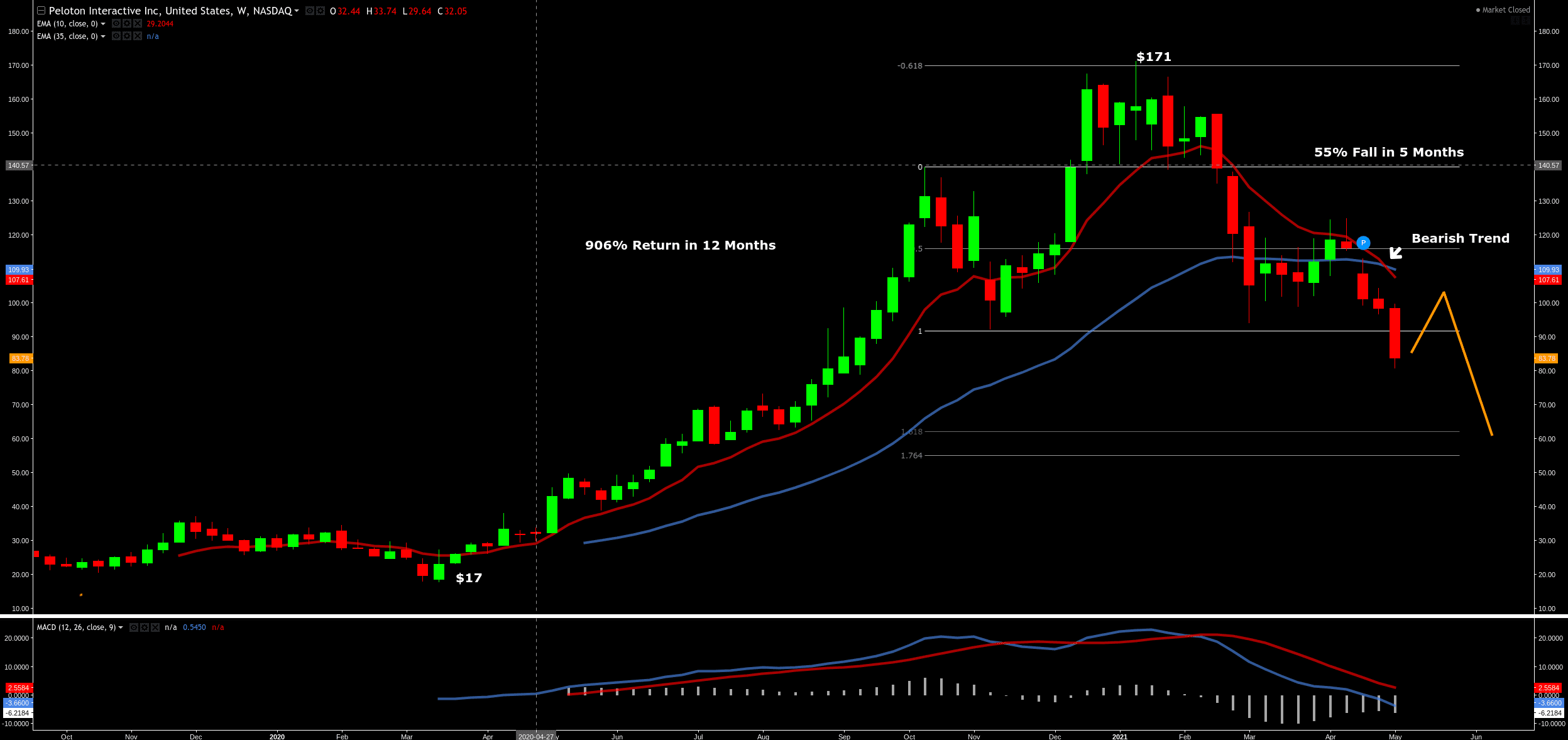Click MACD (12, 26, close, 9) label
This screenshot has width=1568, height=740.
(76, 627)
